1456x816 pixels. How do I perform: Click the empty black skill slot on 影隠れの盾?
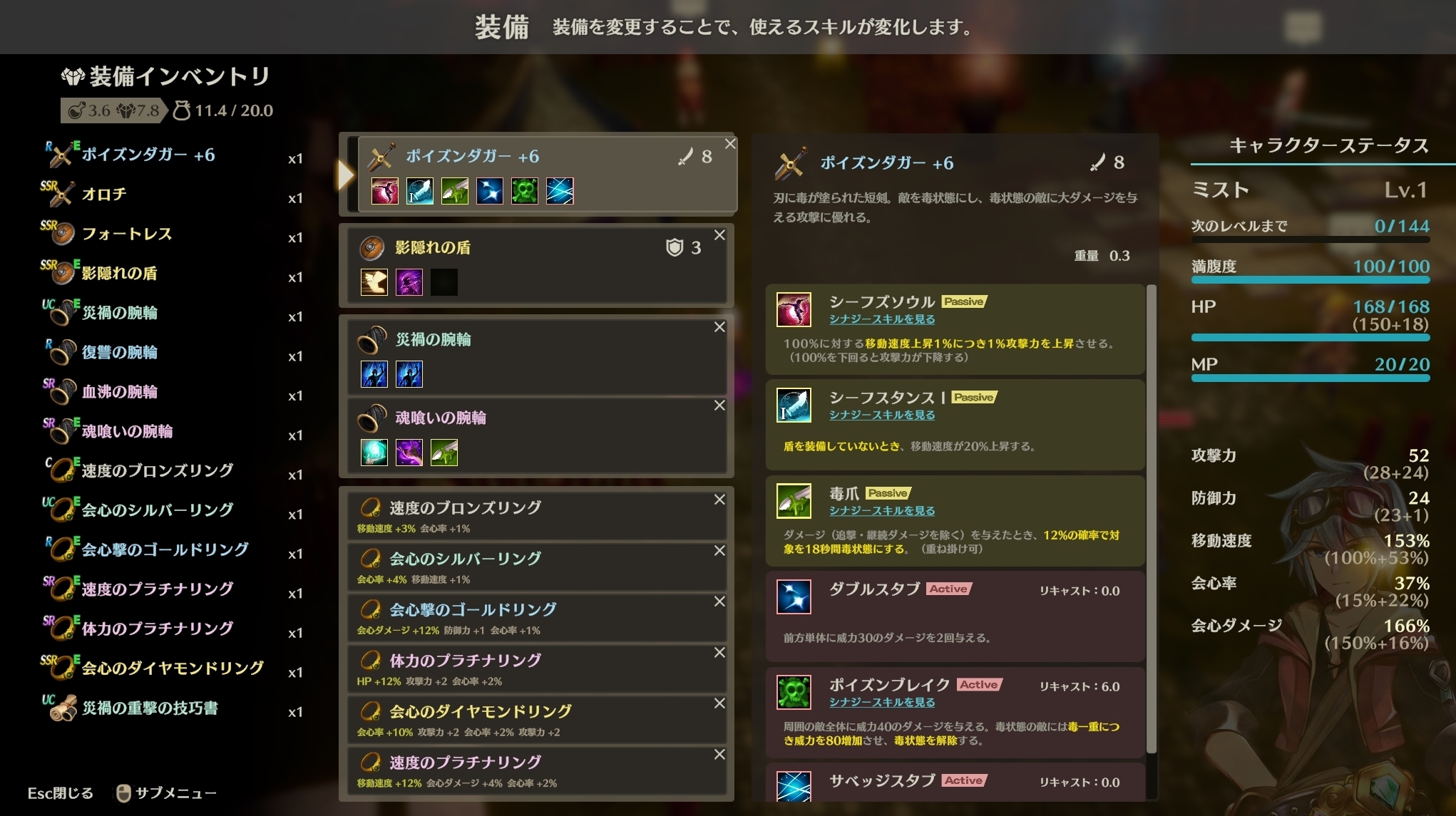(444, 282)
